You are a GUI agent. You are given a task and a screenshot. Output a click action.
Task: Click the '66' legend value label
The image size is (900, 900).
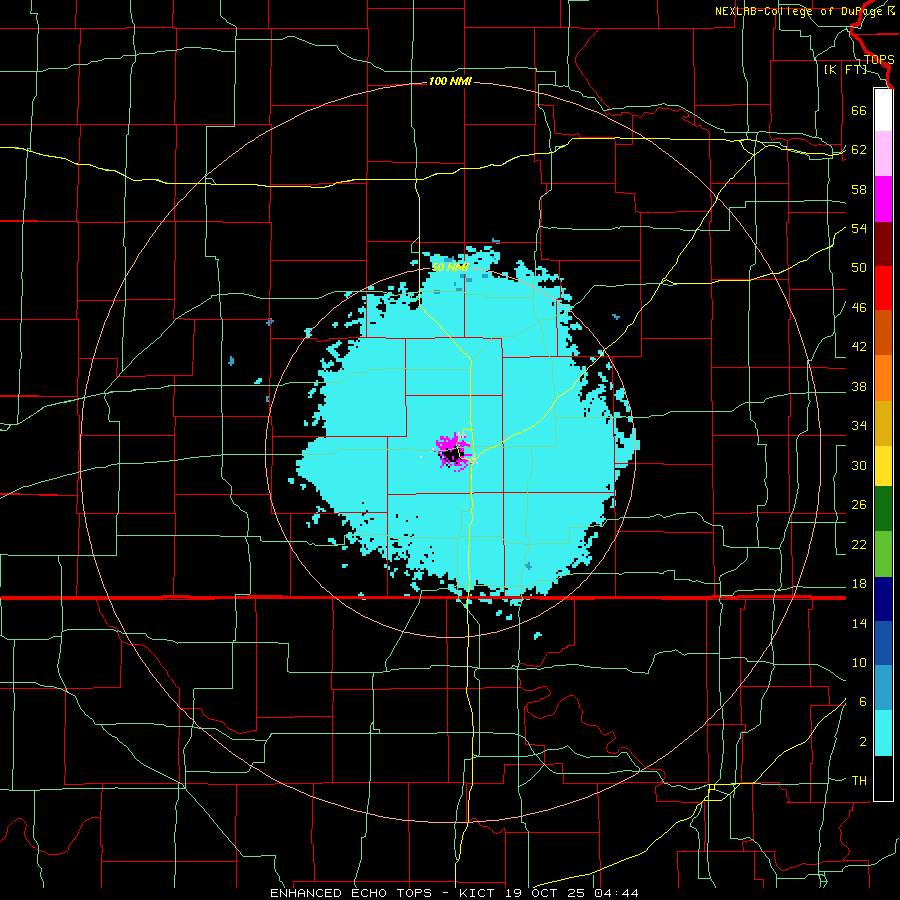click(x=859, y=110)
